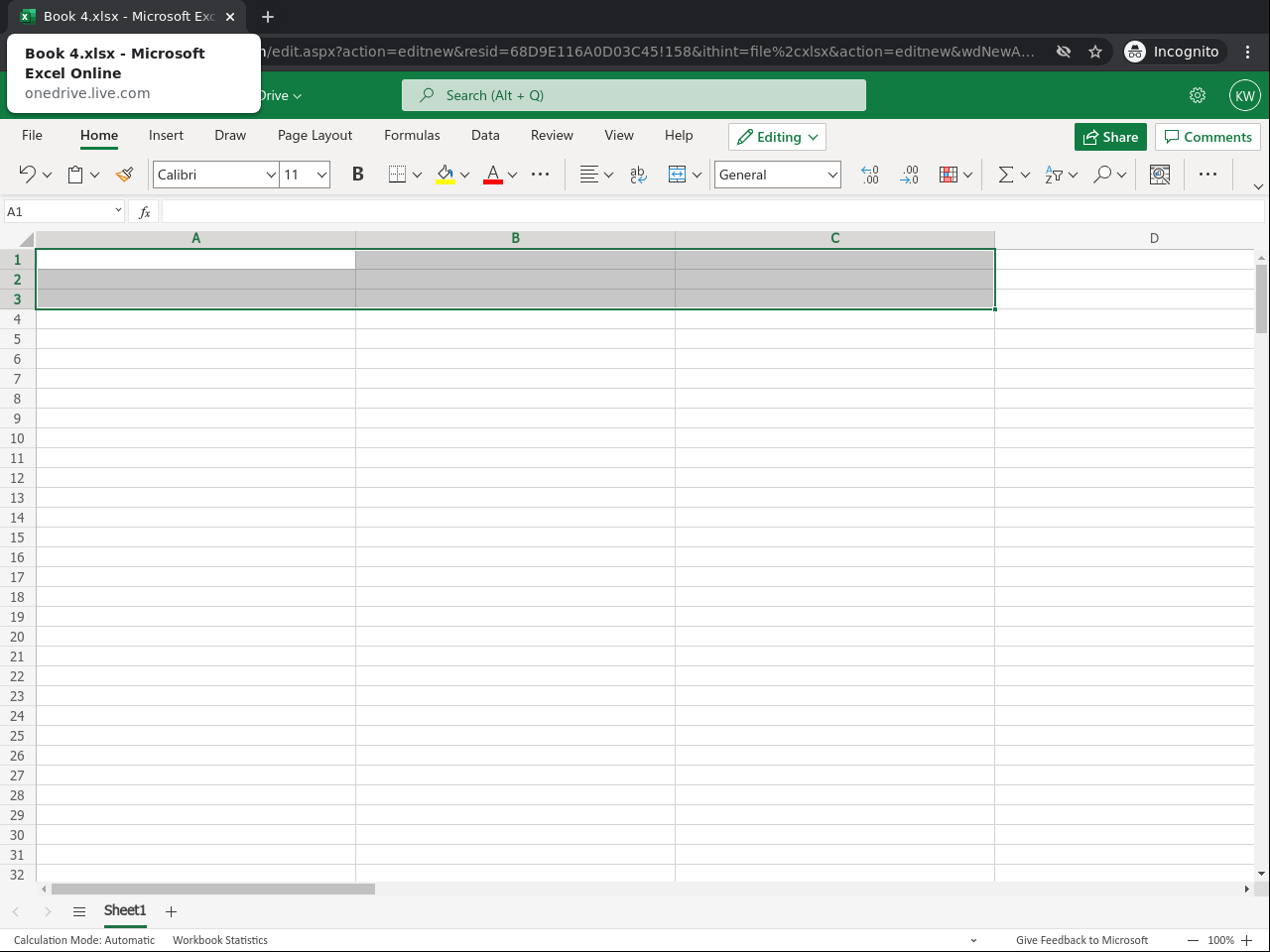Image resolution: width=1270 pixels, height=952 pixels.
Task: Expand the Name Box dropdown arrow
Action: (x=118, y=210)
